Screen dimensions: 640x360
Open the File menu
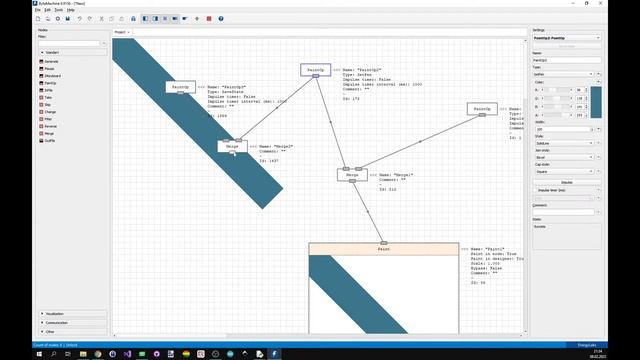tap(38, 10)
